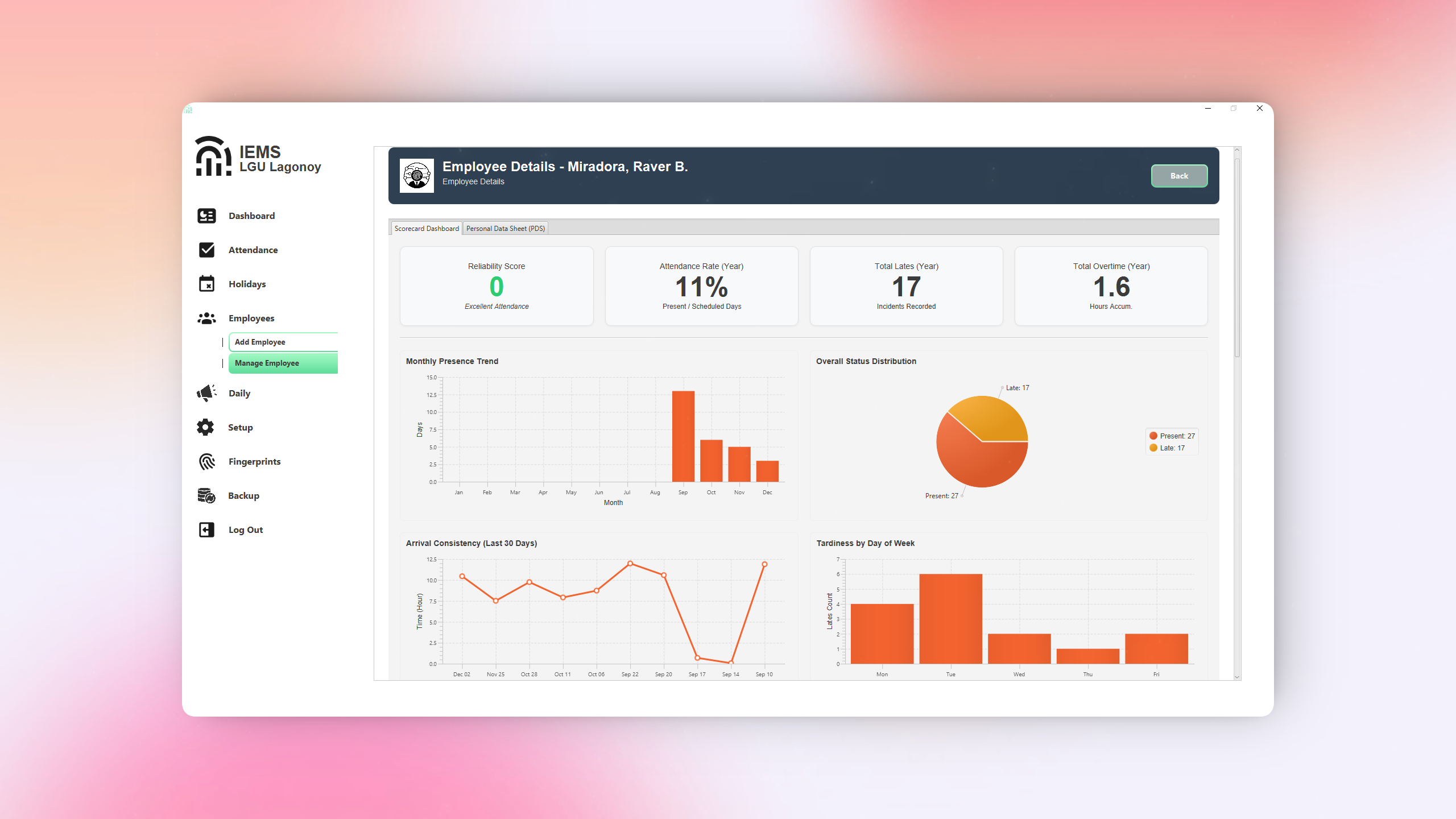Click the Mon bar in Tardiness chart
Image resolution: width=1456 pixels, height=819 pixels.
tap(882, 634)
